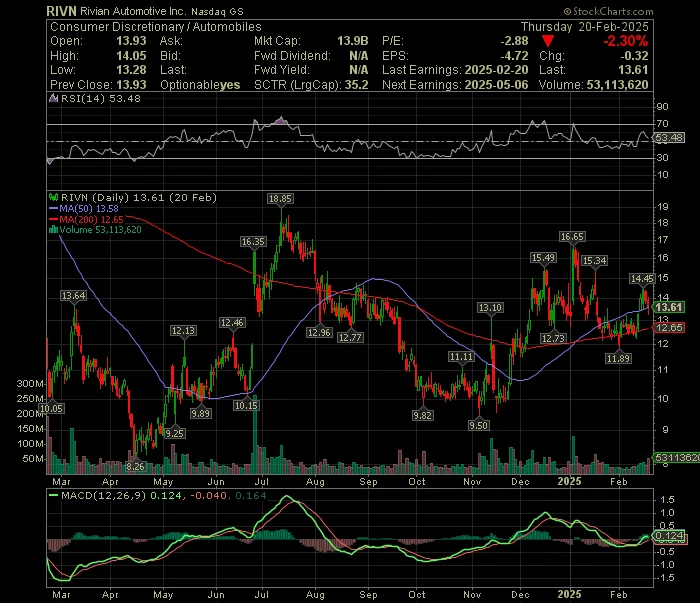Click the RSI(14) indicator icon
This screenshot has height=603, width=700.
coord(54,98)
